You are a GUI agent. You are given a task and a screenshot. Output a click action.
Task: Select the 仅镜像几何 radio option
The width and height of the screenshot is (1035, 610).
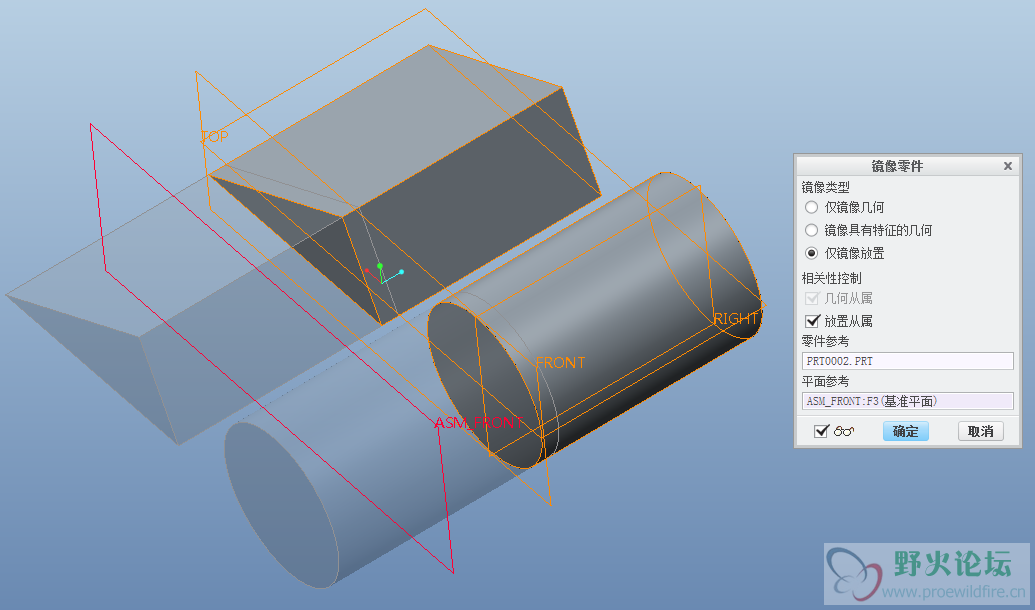pyautogui.click(x=812, y=207)
